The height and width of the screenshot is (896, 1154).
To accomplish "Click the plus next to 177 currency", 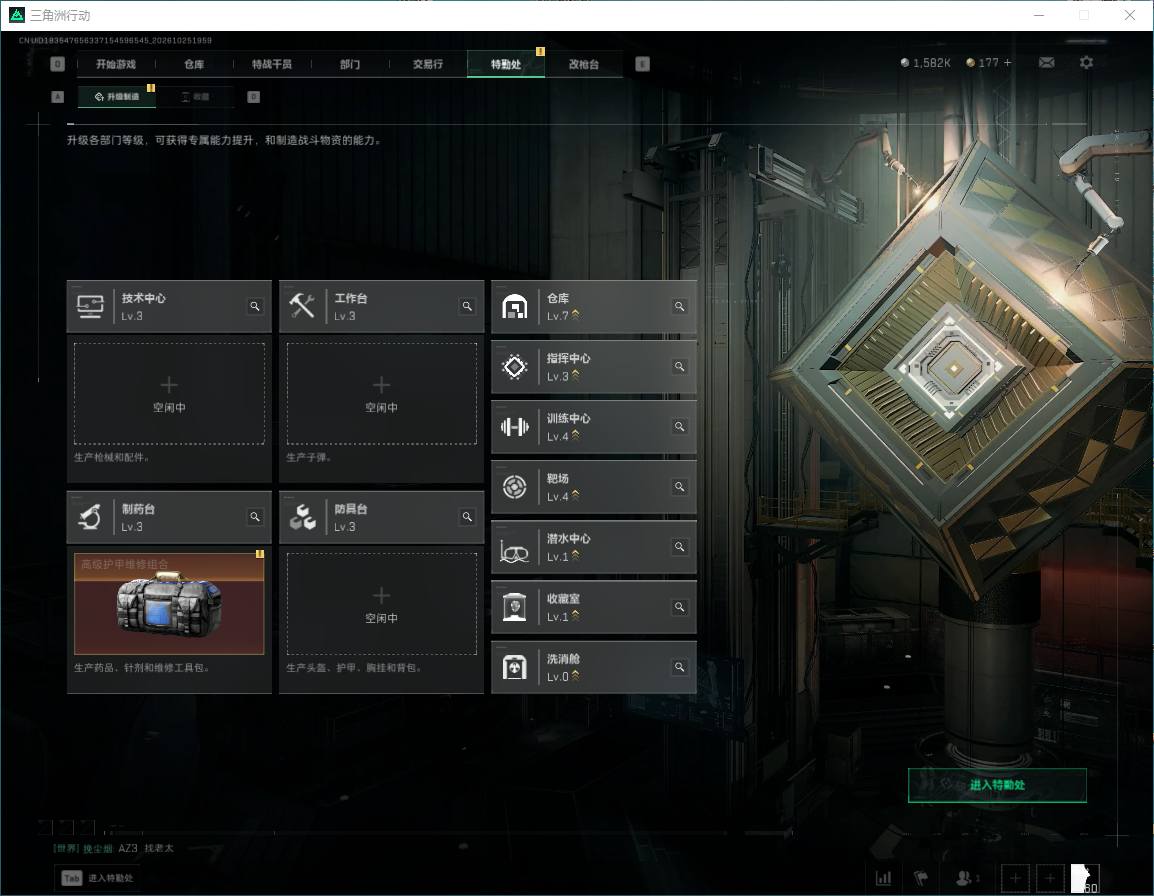I will click(1008, 63).
